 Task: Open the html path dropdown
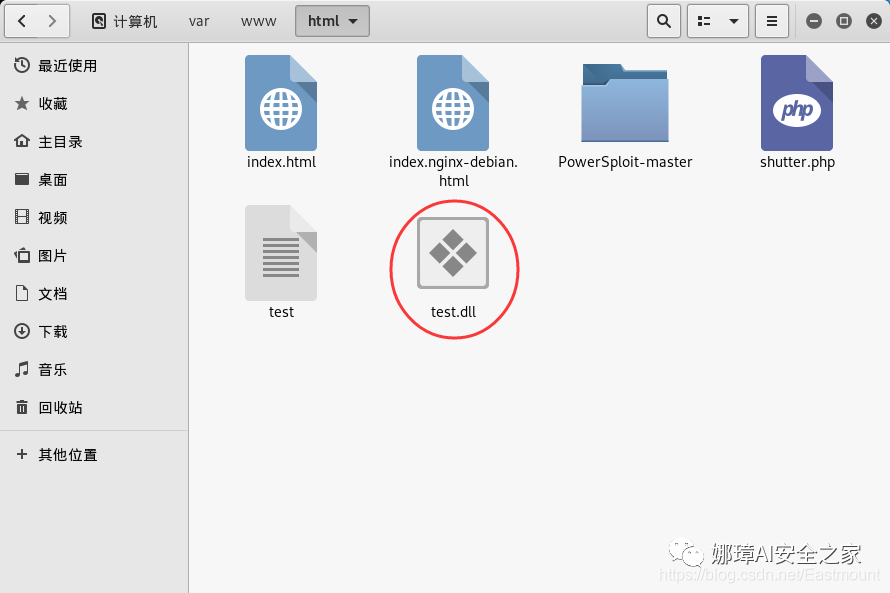(332, 22)
